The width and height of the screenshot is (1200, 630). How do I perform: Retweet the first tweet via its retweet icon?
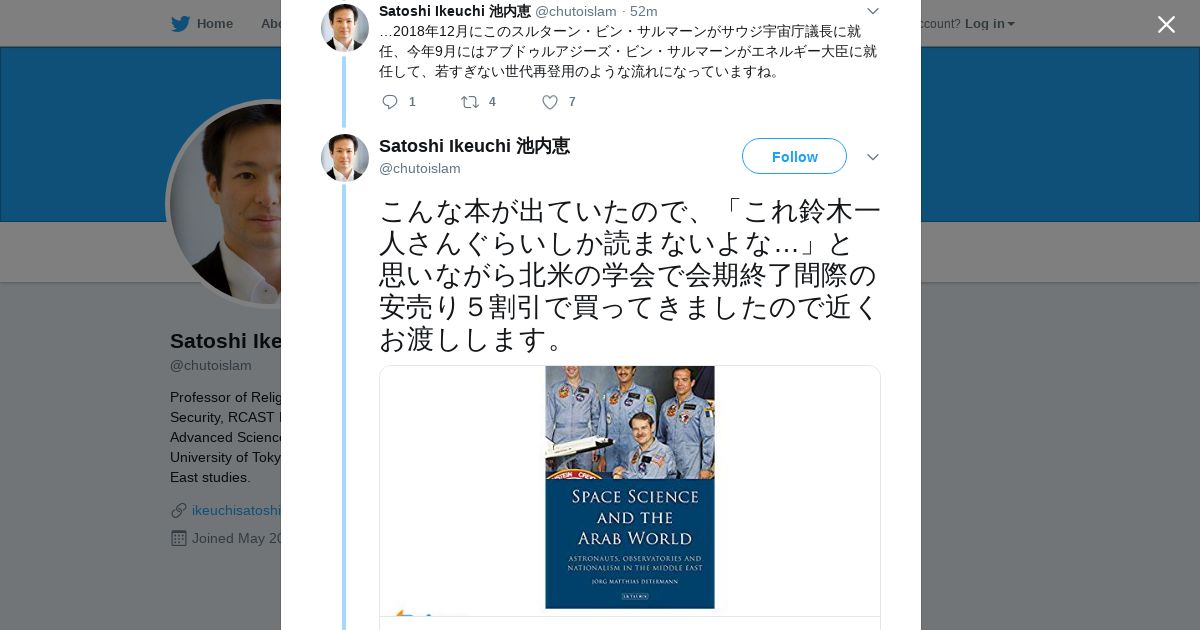(x=469, y=102)
